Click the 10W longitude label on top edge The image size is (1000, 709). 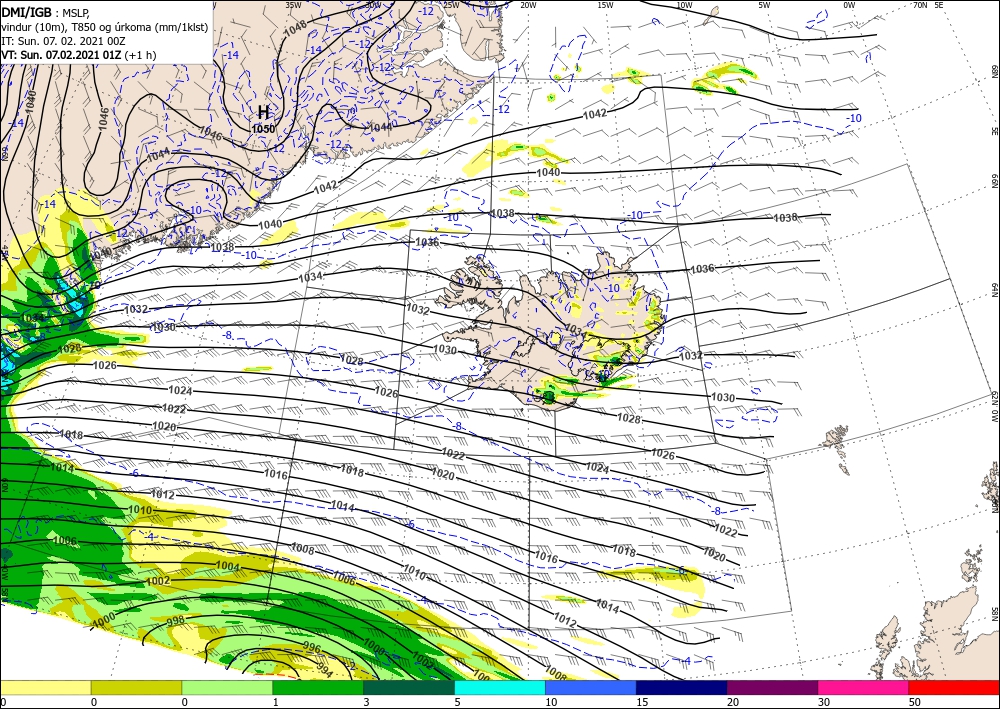pyautogui.click(x=684, y=4)
